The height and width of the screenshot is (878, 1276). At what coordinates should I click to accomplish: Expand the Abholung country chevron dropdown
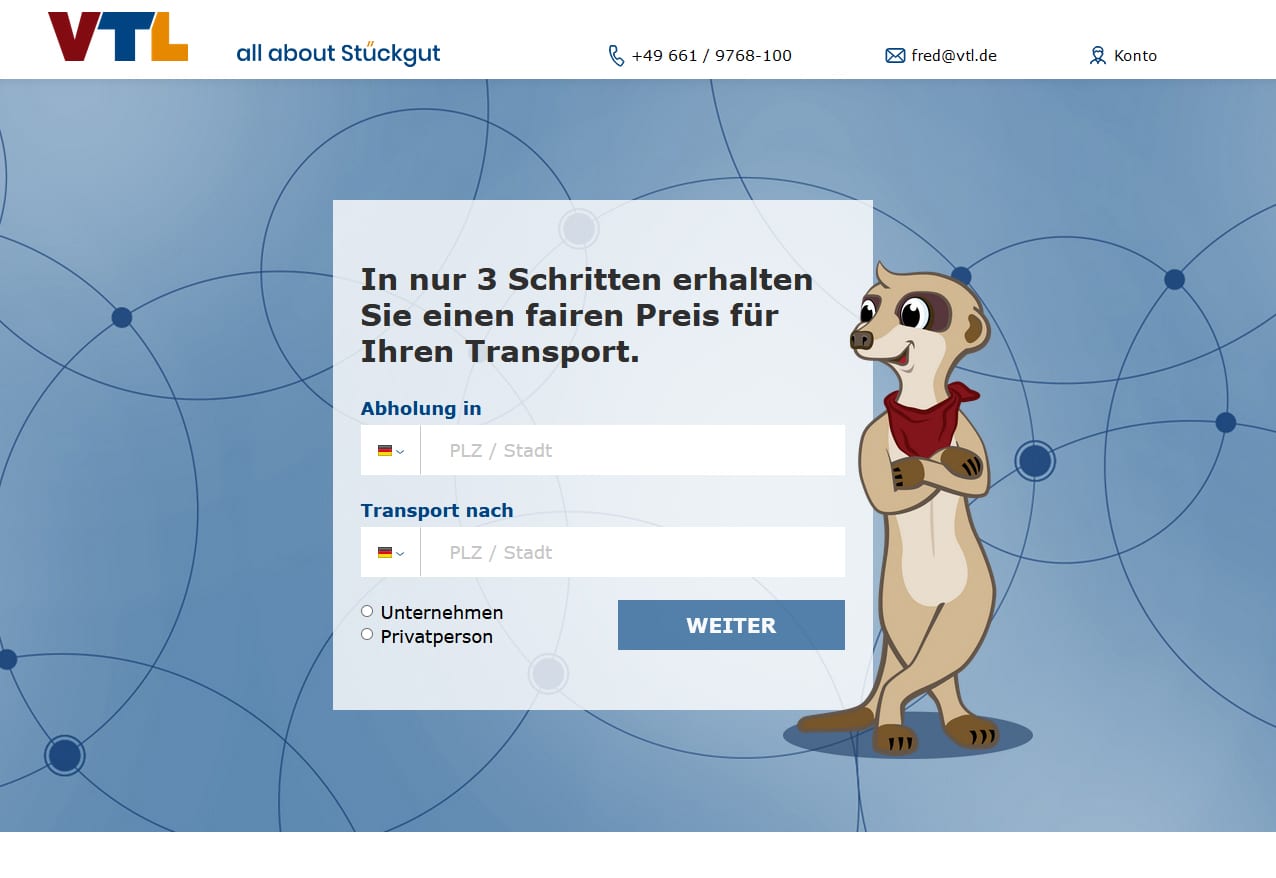coord(400,452)
